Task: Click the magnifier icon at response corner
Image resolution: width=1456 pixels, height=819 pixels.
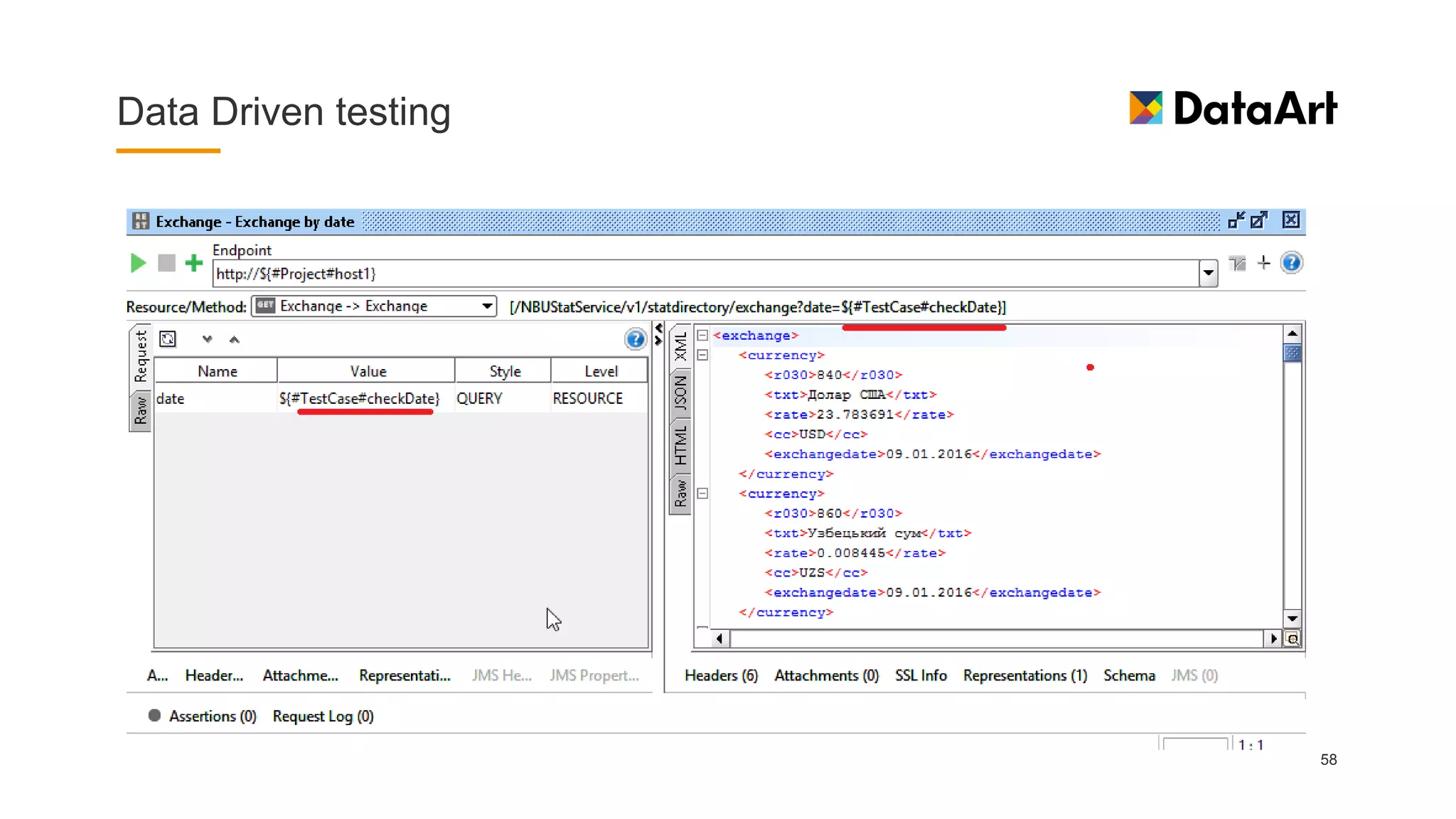Action: tap(1293, 638)
